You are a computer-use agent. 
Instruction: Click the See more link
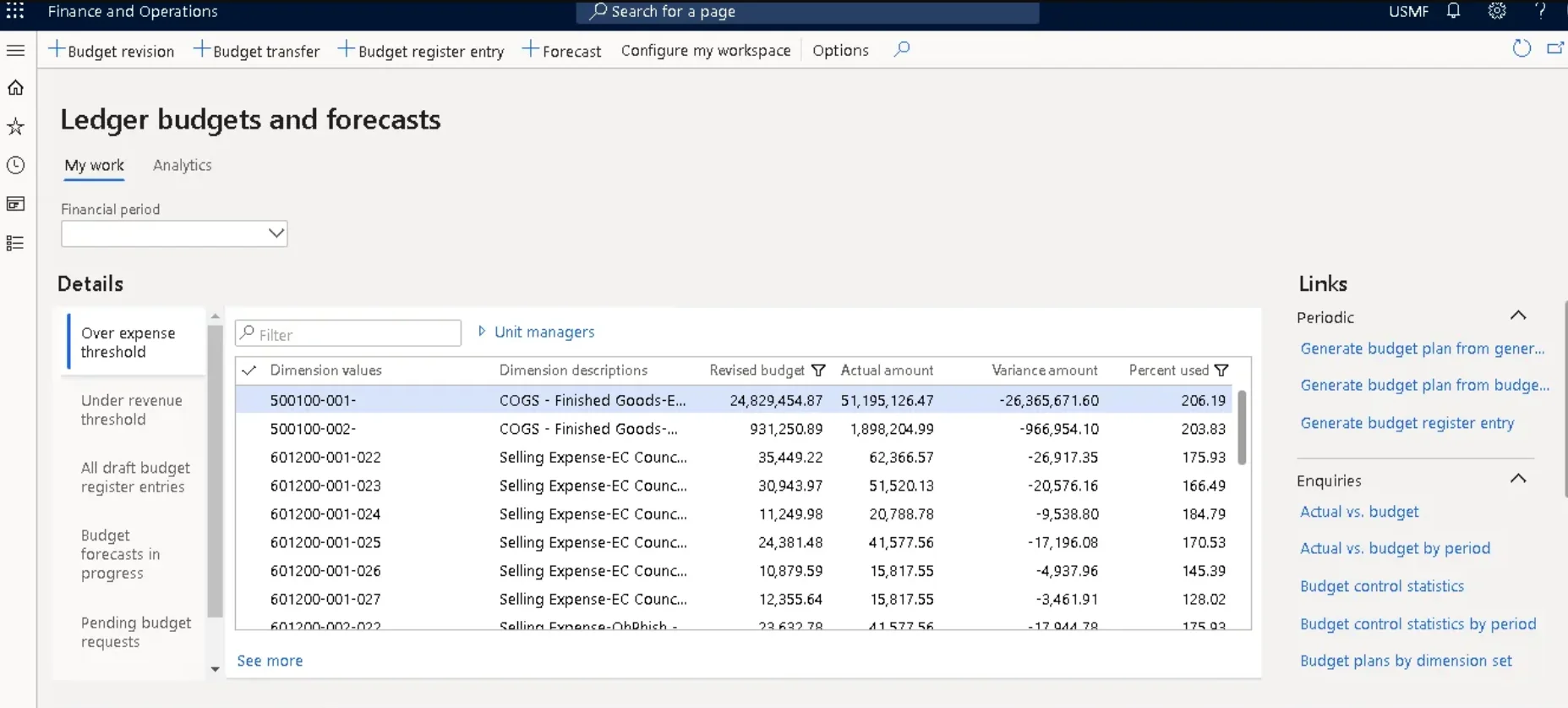(x=270, y=661)
